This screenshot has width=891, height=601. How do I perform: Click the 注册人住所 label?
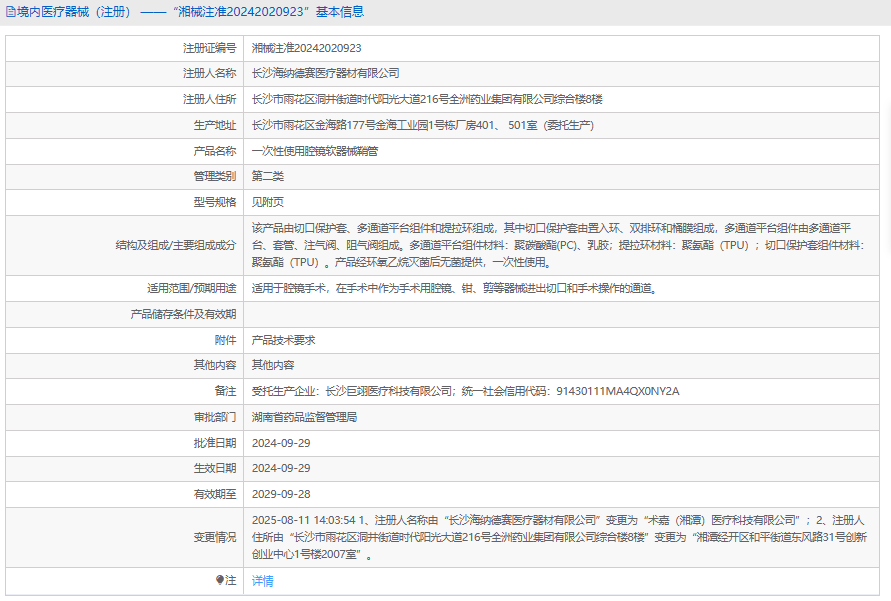(x=209, y=99)
